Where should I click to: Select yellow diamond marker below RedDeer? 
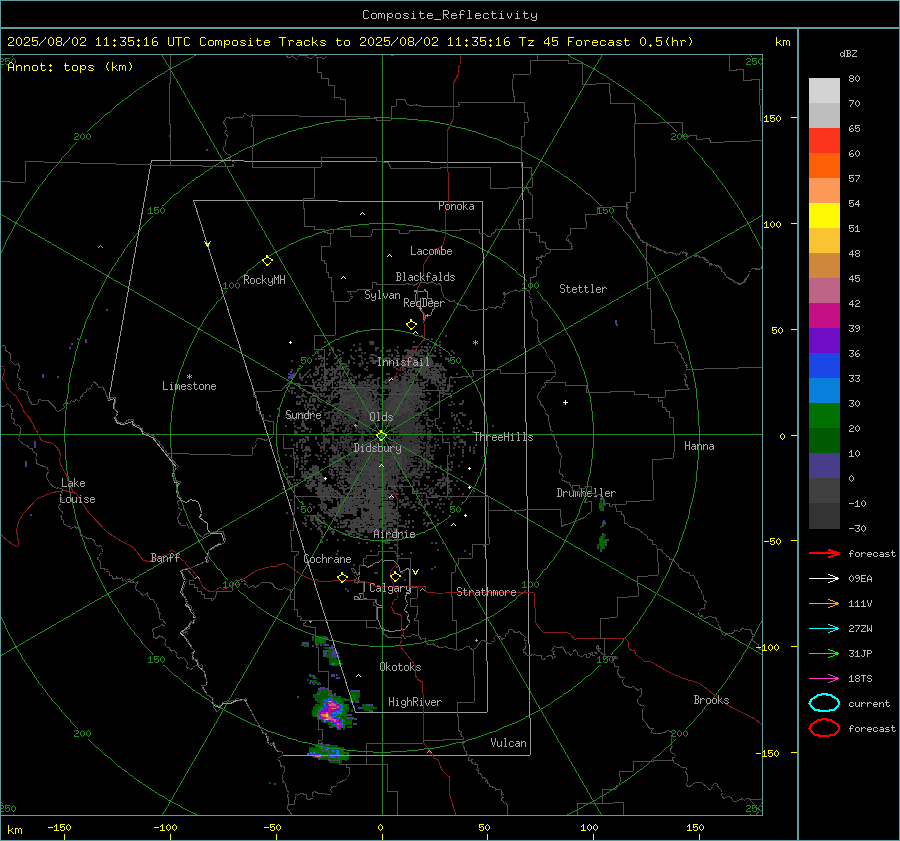pyautogui.click(x=412, y=325)
